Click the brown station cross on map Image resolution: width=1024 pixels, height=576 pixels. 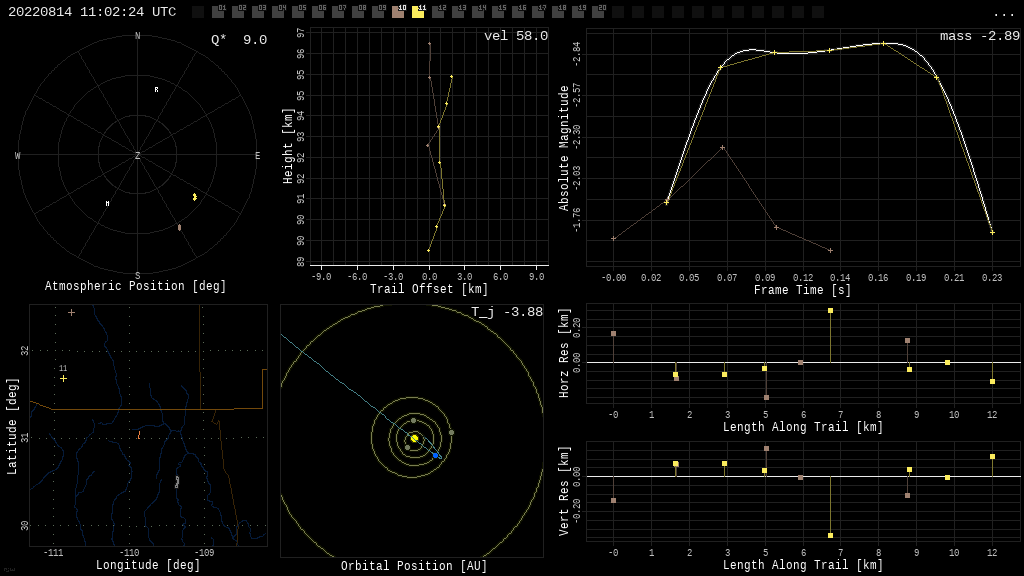point(71,313)
